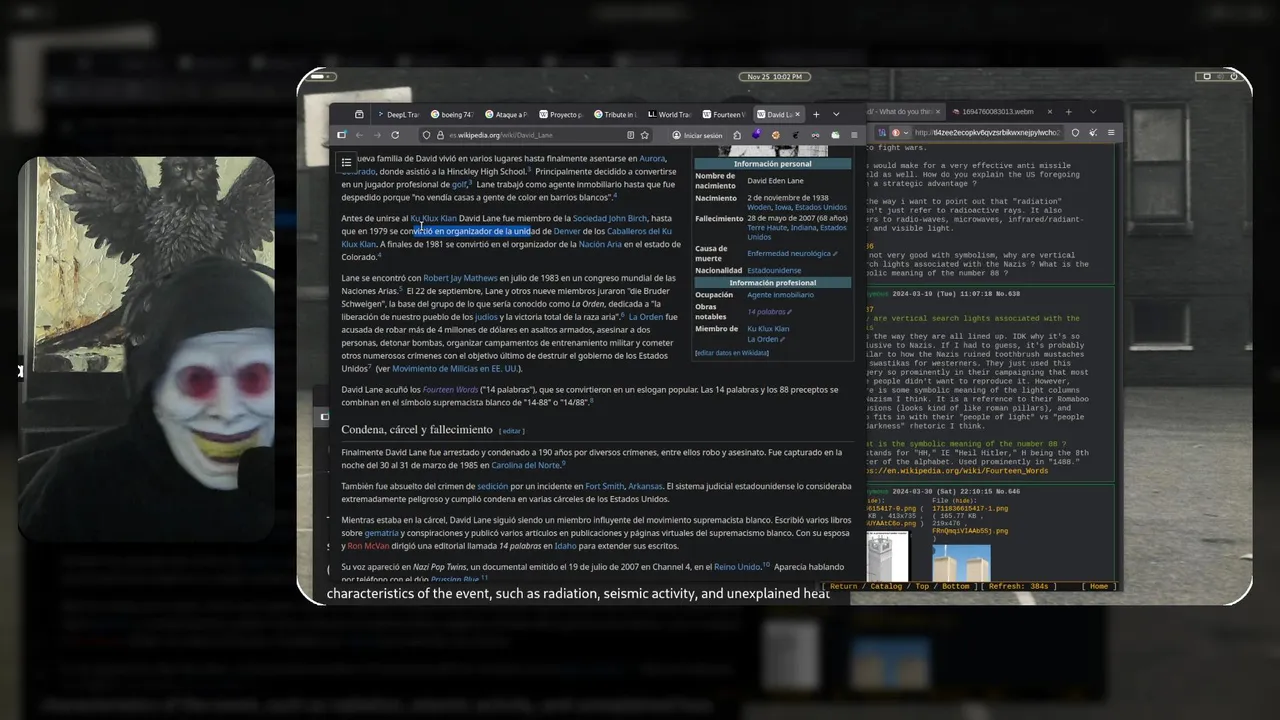This screenshot has height=720, width=1280.
Task: Click the purple extension icon in toolbar
Action: (757, 135)
